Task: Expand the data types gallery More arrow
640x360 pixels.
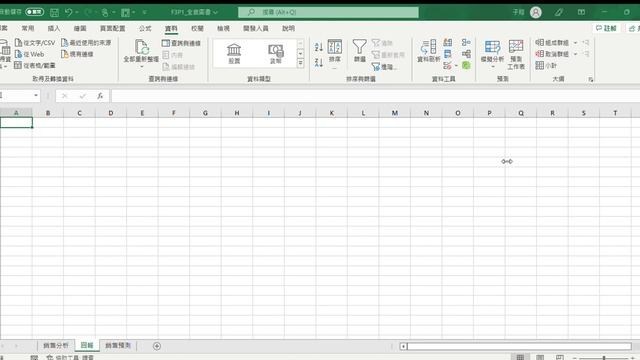Action: [300, 63]
